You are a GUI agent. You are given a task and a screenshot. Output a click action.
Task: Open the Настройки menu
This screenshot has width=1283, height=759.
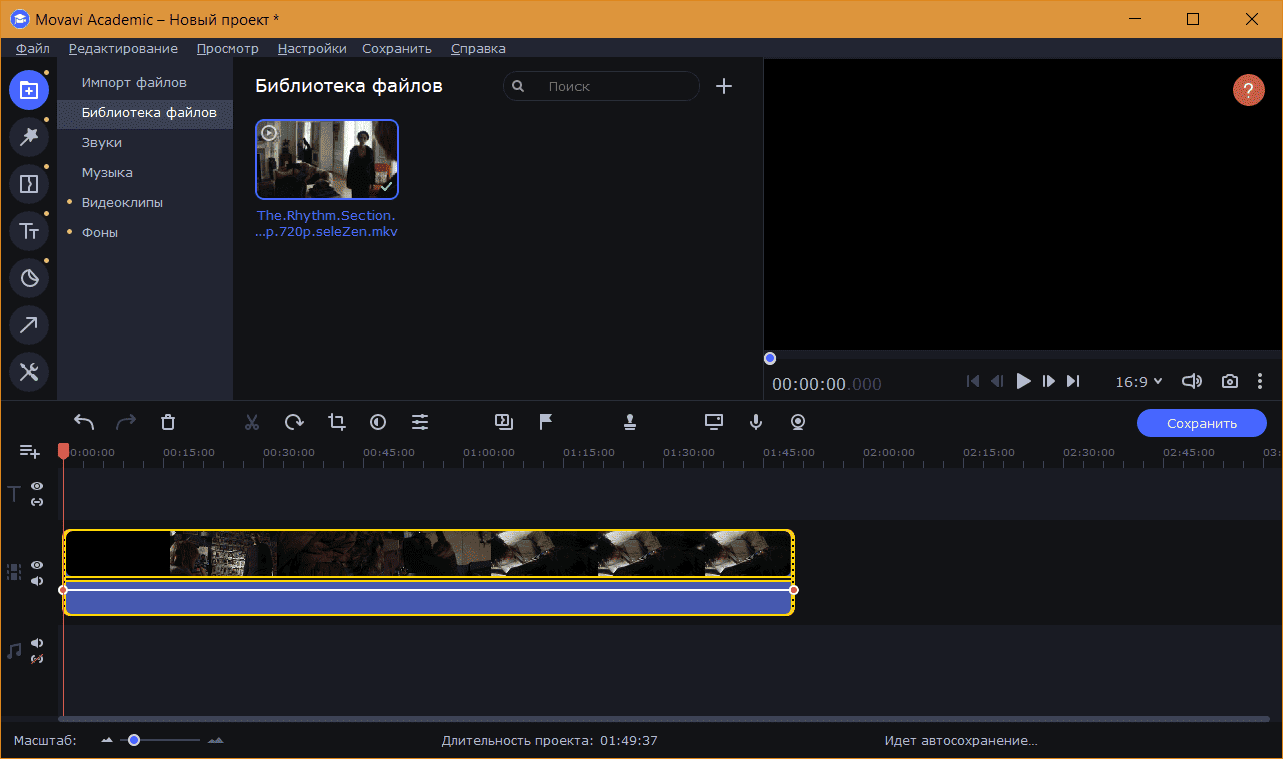(312, 48)
